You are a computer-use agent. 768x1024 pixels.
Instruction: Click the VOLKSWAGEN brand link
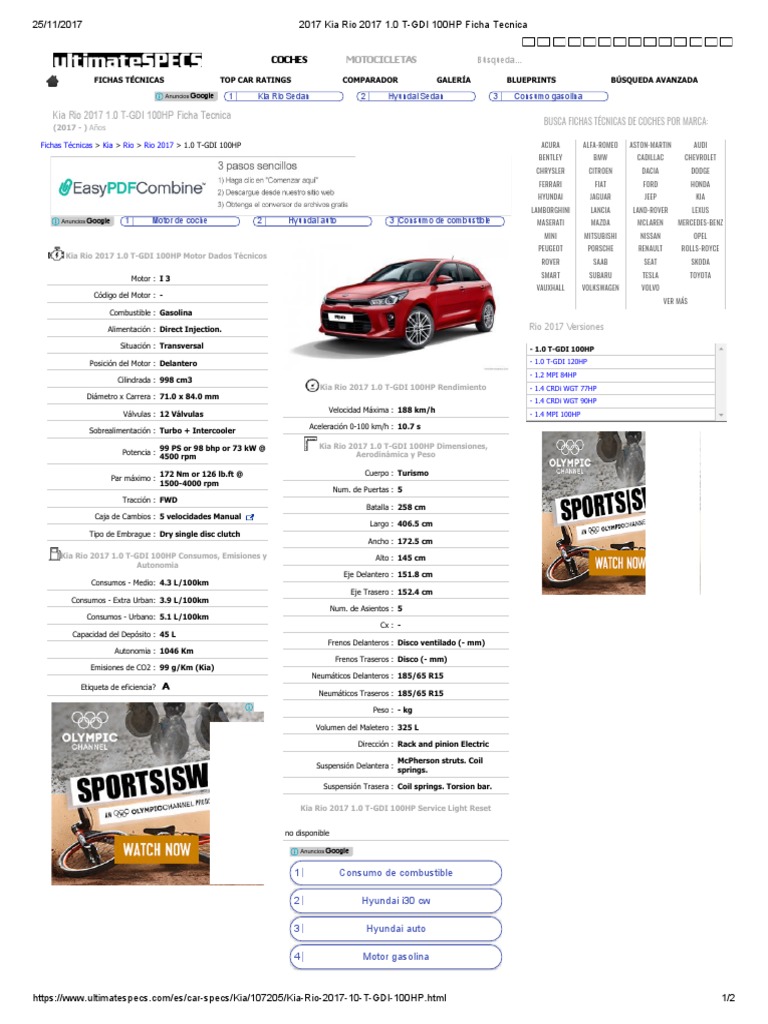pos(600,287)
